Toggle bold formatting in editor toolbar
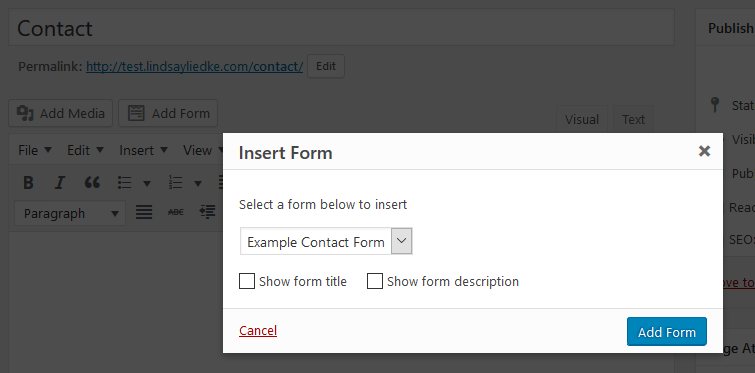 point(28,183)
